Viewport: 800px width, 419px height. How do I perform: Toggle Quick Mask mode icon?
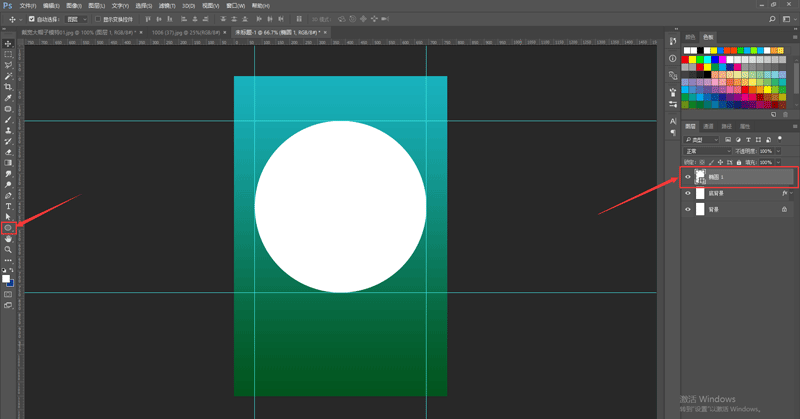coord(8,294)
